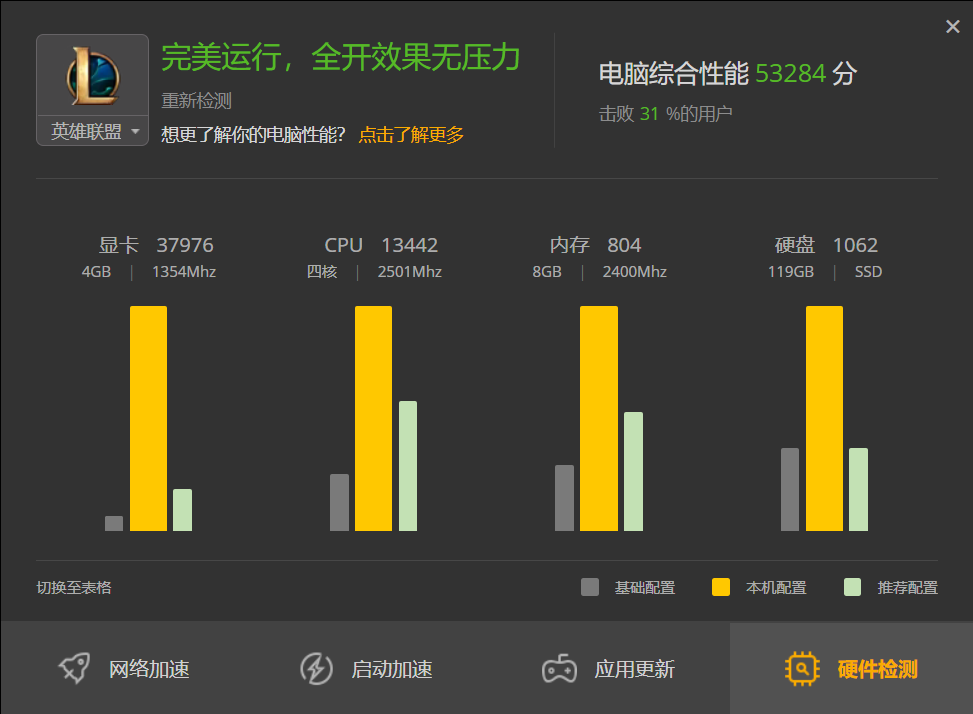Click the League of Legends game logo
Viewport: 973px width, 714px height.
point(92,76)
